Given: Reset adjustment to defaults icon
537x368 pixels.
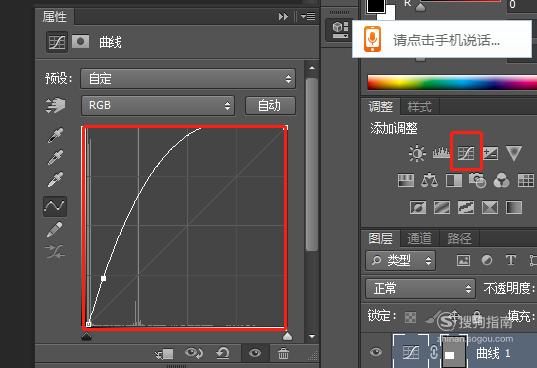Looking at the screenshot, I should click(223, 353).
